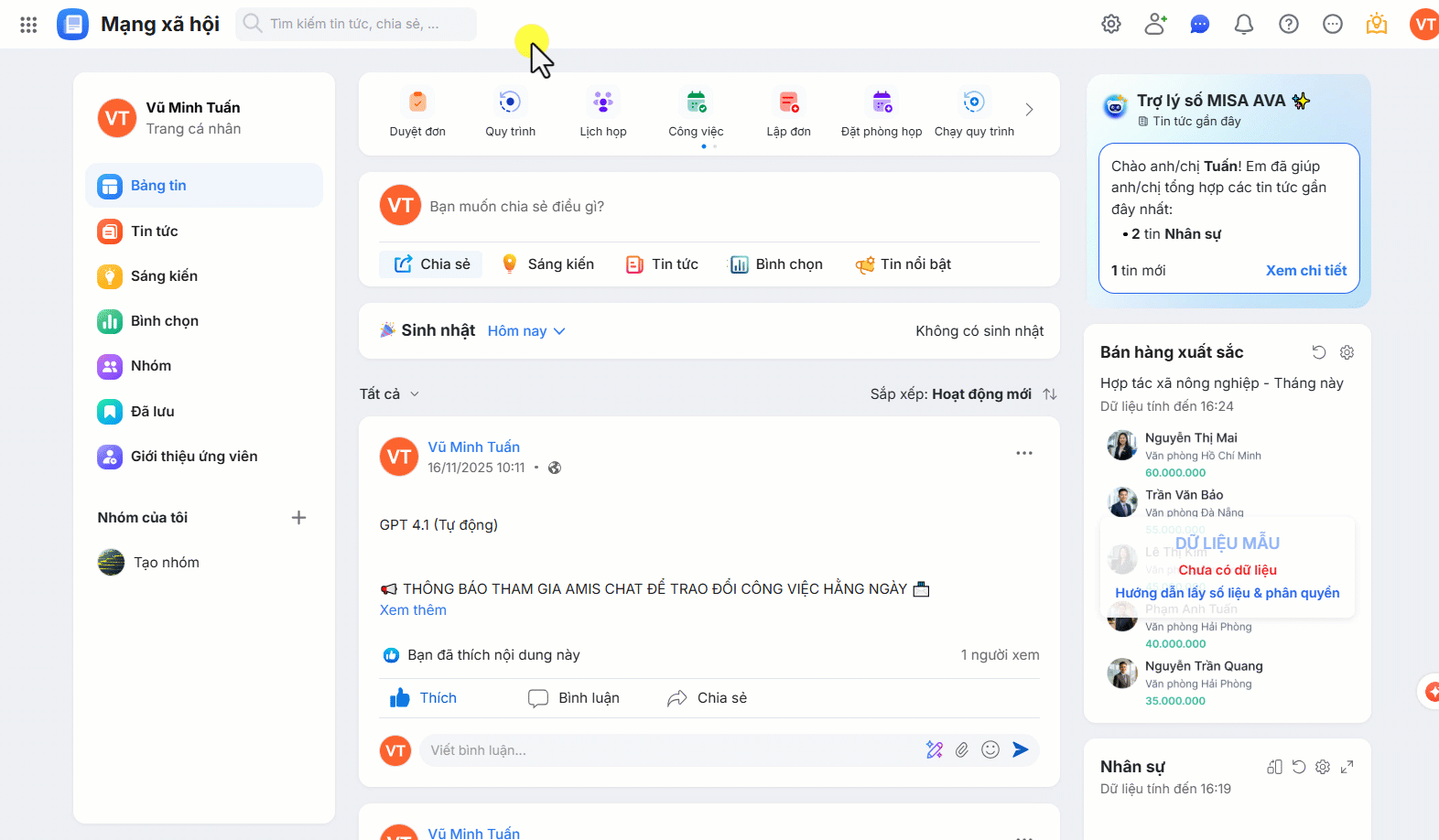Screen dimensions: 1439x840
Task: Click the more options icon in the top bar
Action: click(x=1333, y=25)
